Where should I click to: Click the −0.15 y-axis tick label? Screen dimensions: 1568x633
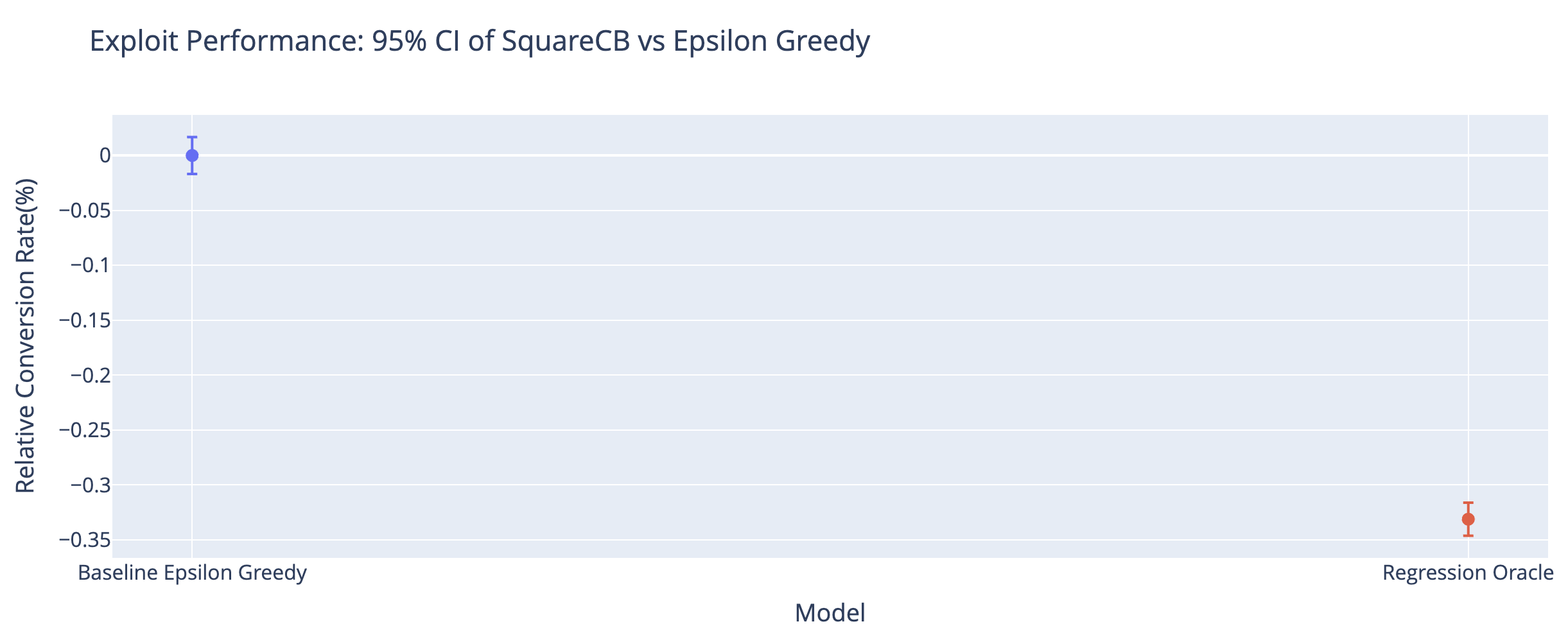85,320
